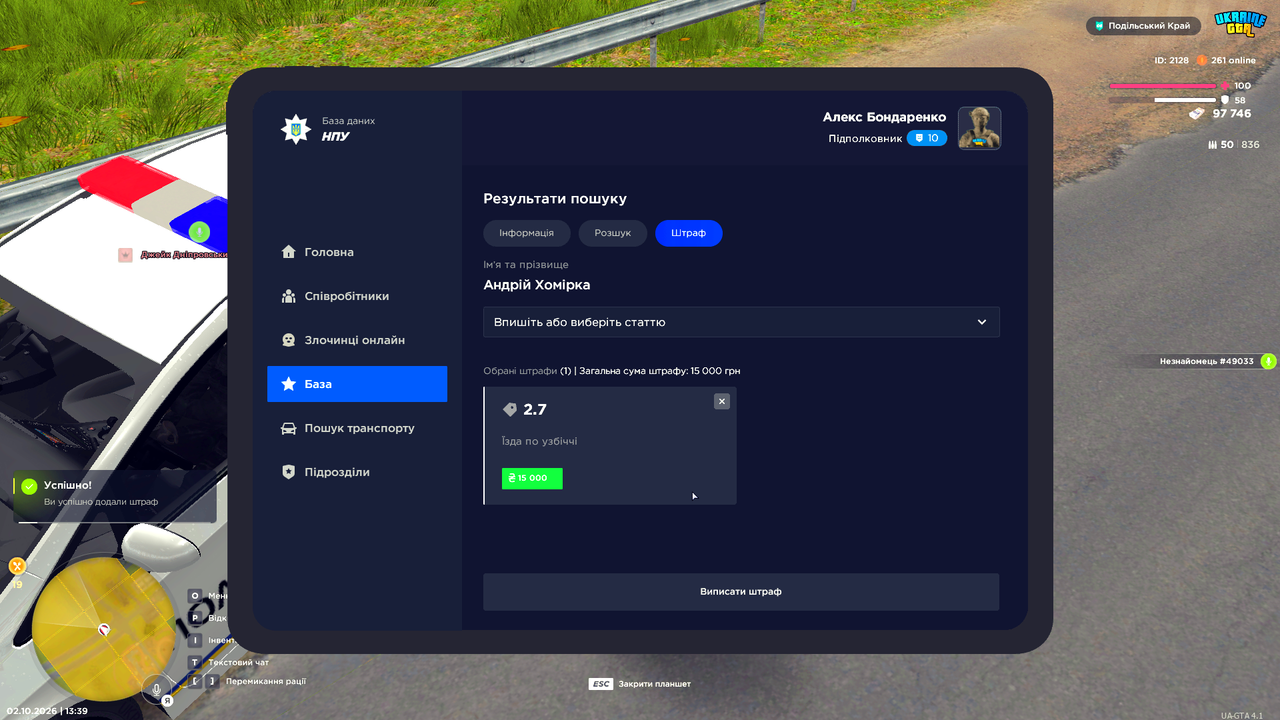
Task: Click the НПУ police badge logo
Action: click(x=295, y=129)
